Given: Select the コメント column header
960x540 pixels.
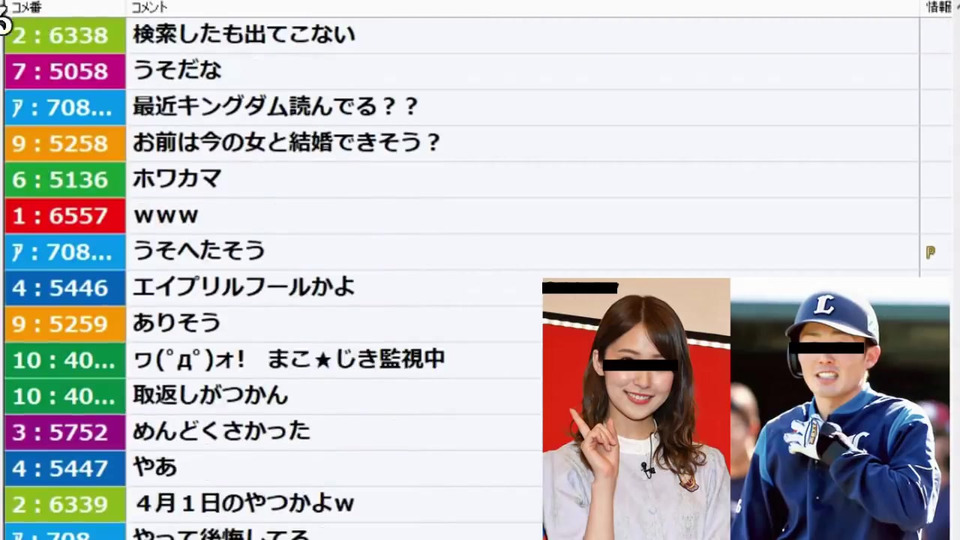Looking at the screenshot, I should click(149, 7).
